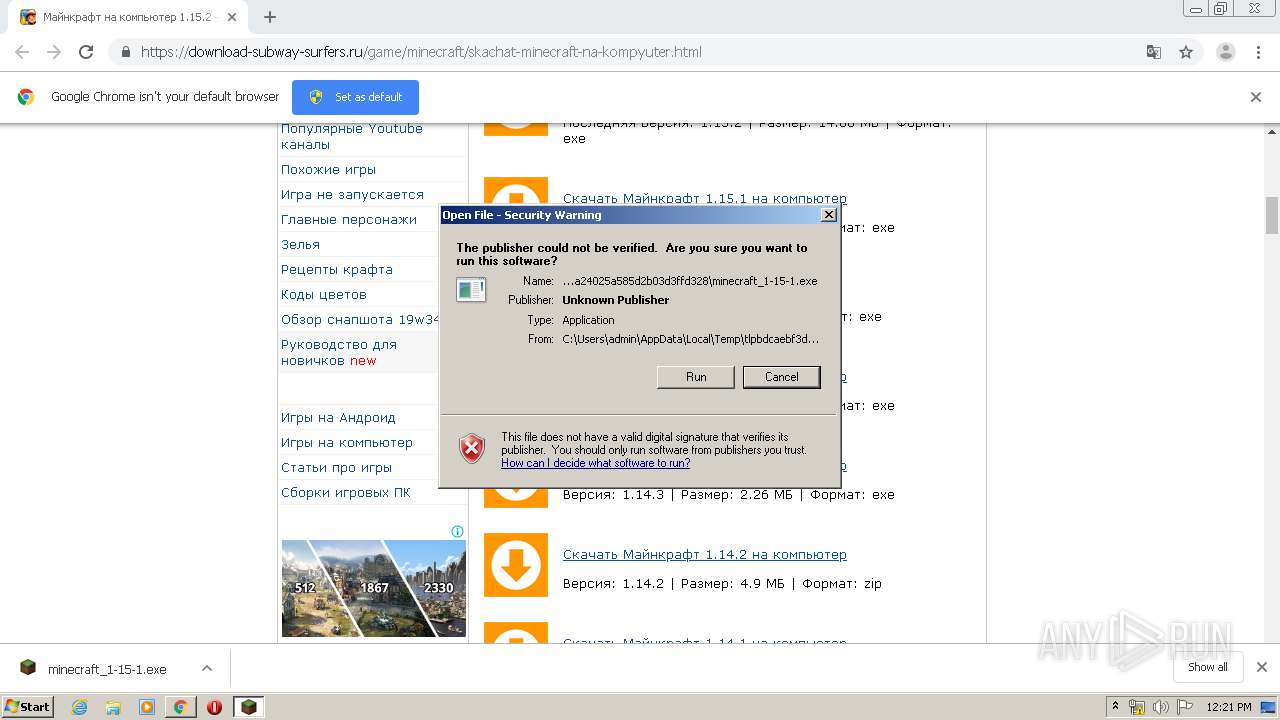Click the Minecraft installer taskbar icon

(x=248, y=707)
